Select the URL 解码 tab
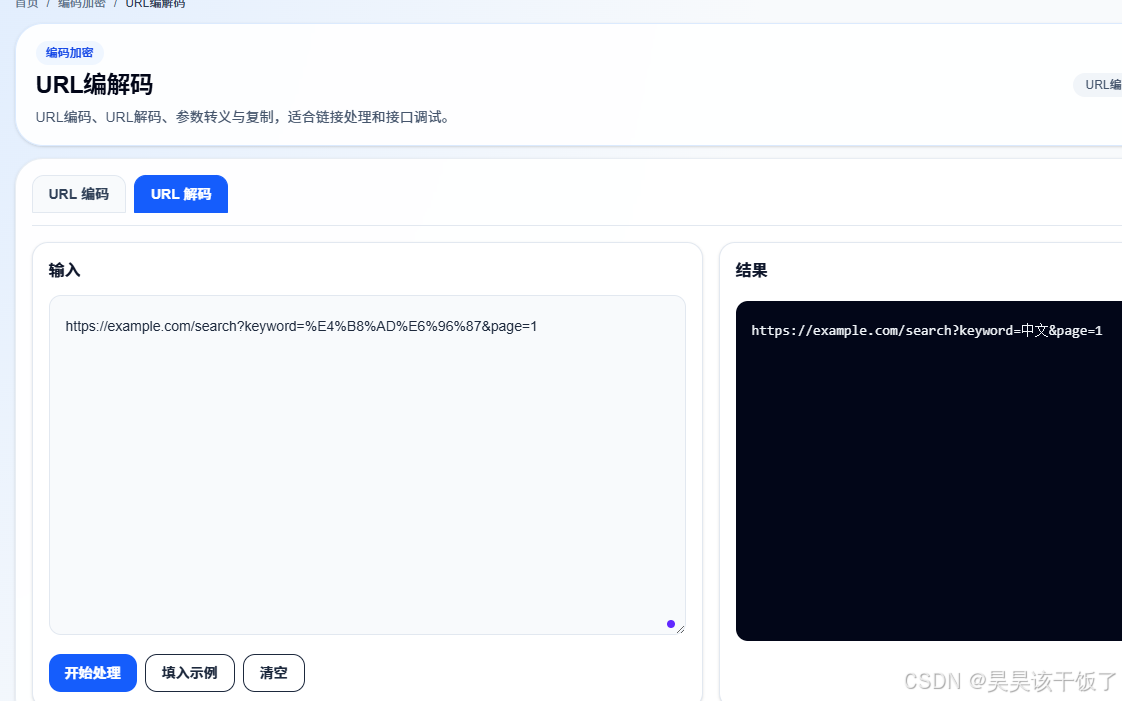 181,194
